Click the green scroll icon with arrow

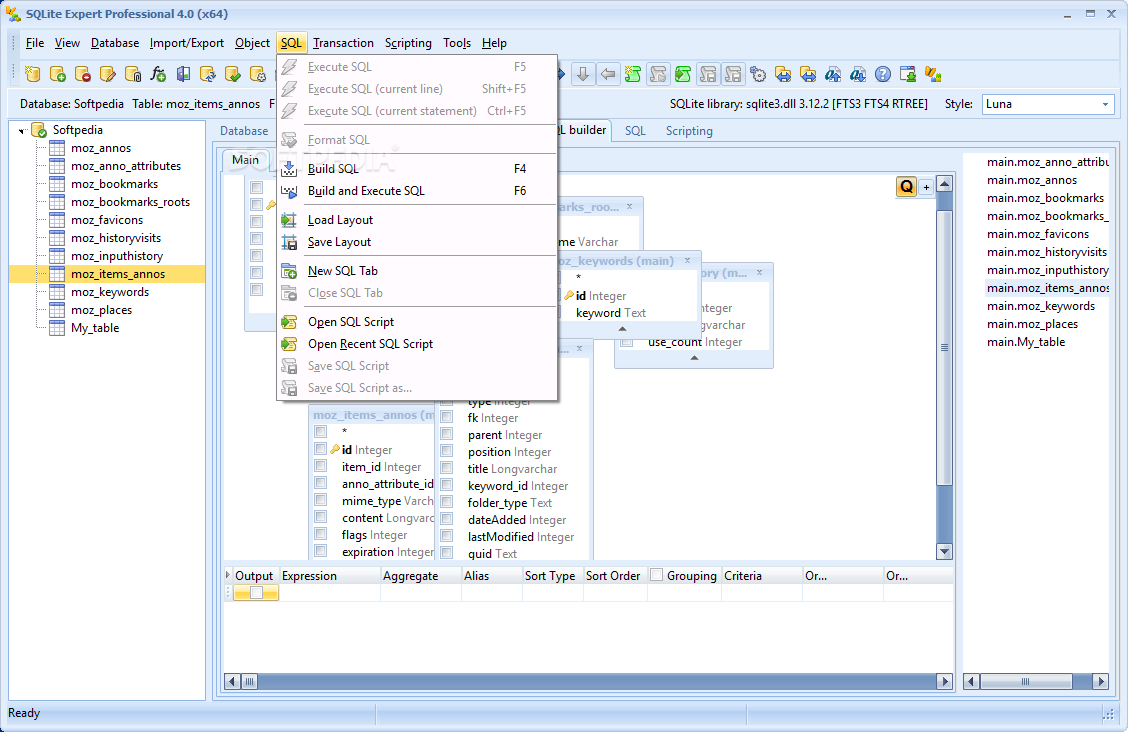(683, 74)
